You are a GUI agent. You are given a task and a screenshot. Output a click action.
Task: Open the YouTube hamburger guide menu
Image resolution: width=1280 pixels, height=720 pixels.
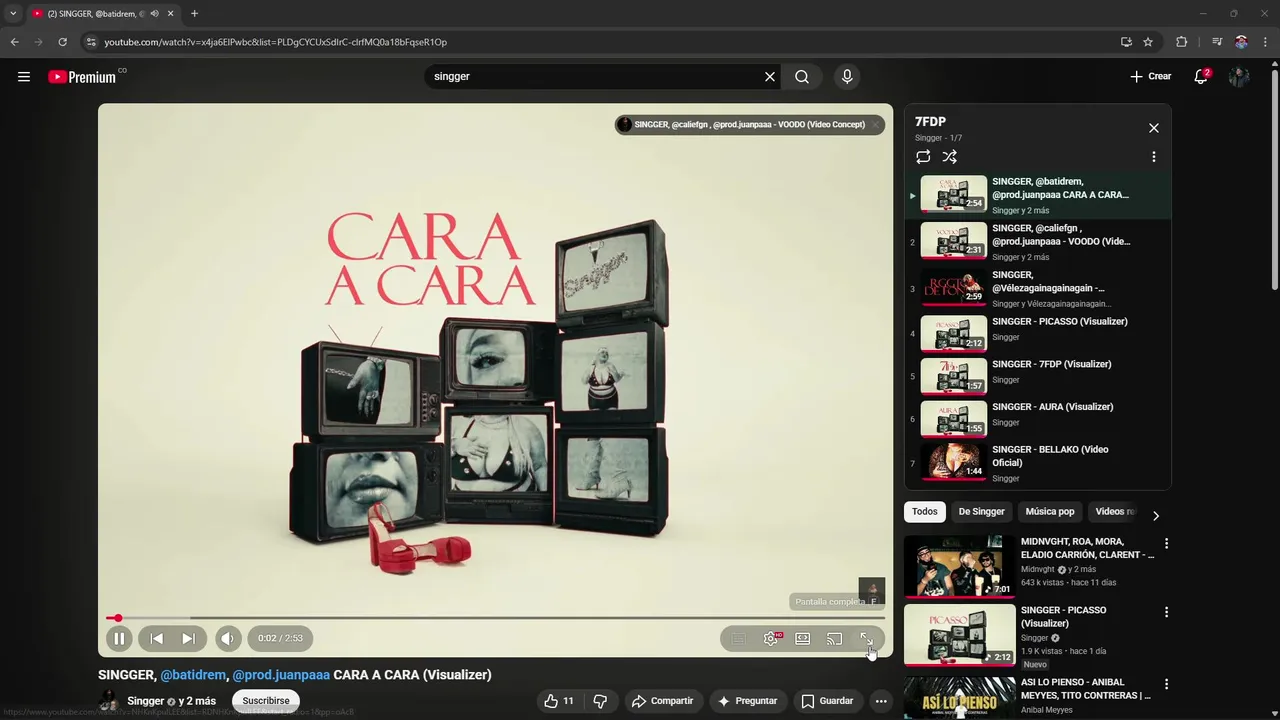pyautogui.click(x=24, y=76)
